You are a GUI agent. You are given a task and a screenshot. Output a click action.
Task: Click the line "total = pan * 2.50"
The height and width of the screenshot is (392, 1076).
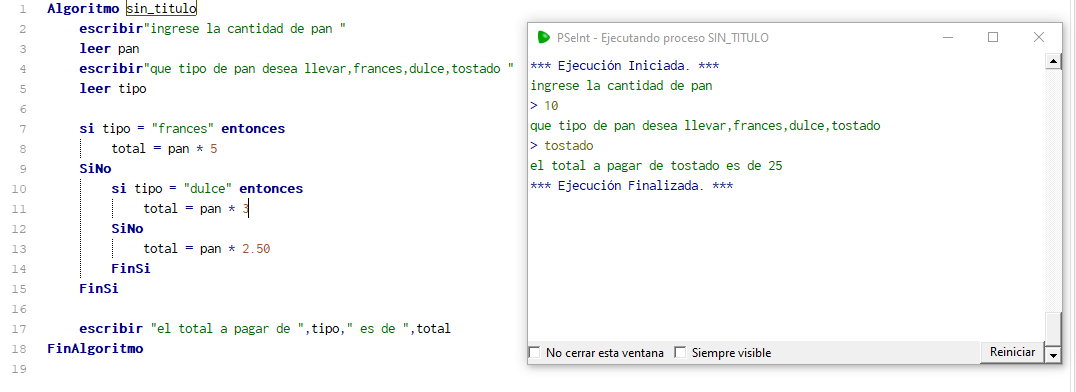click(207, 249)
